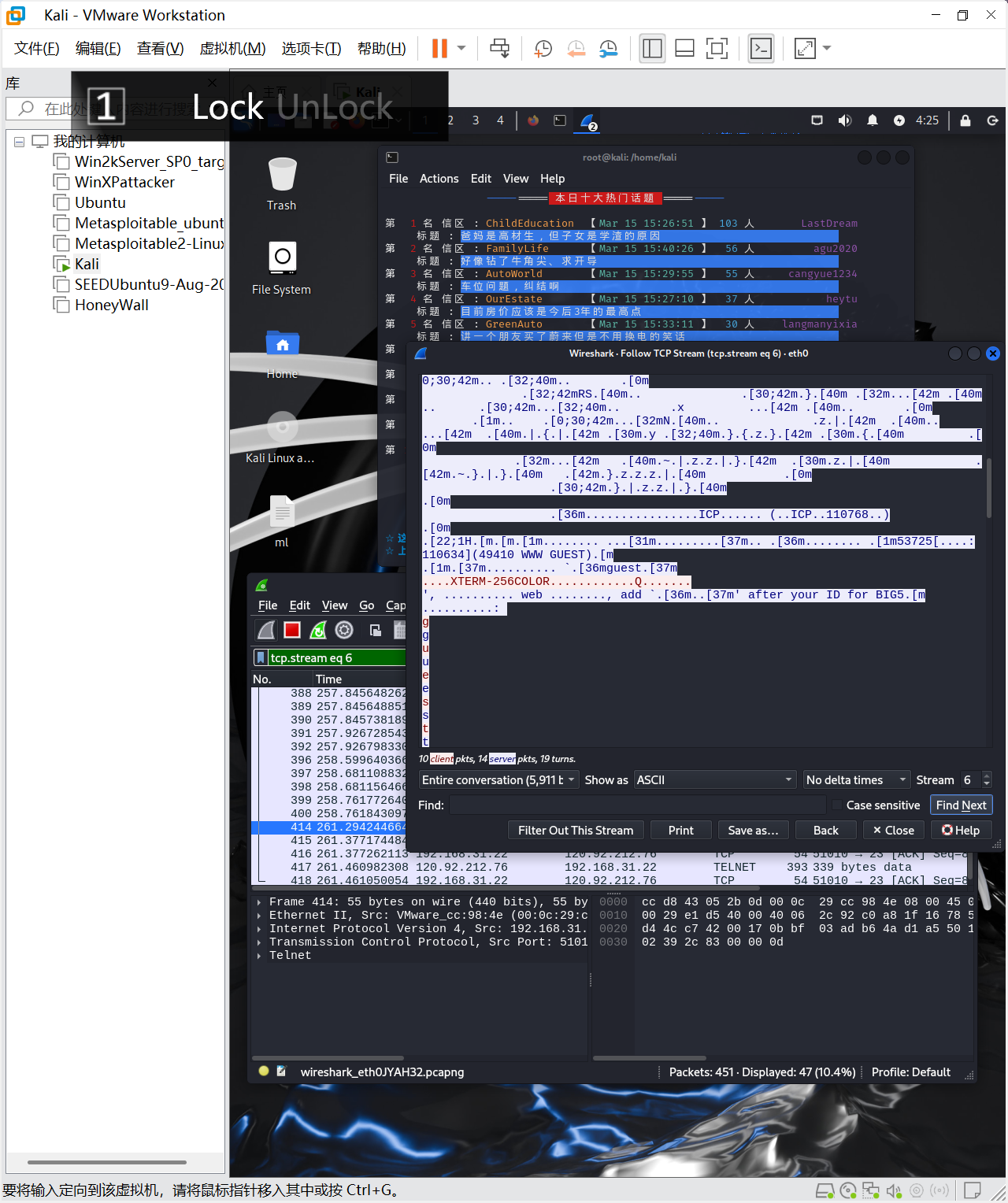Select packet row 414 in packet list
The image size is (1008, 1203).
click(x=329, y=827)
